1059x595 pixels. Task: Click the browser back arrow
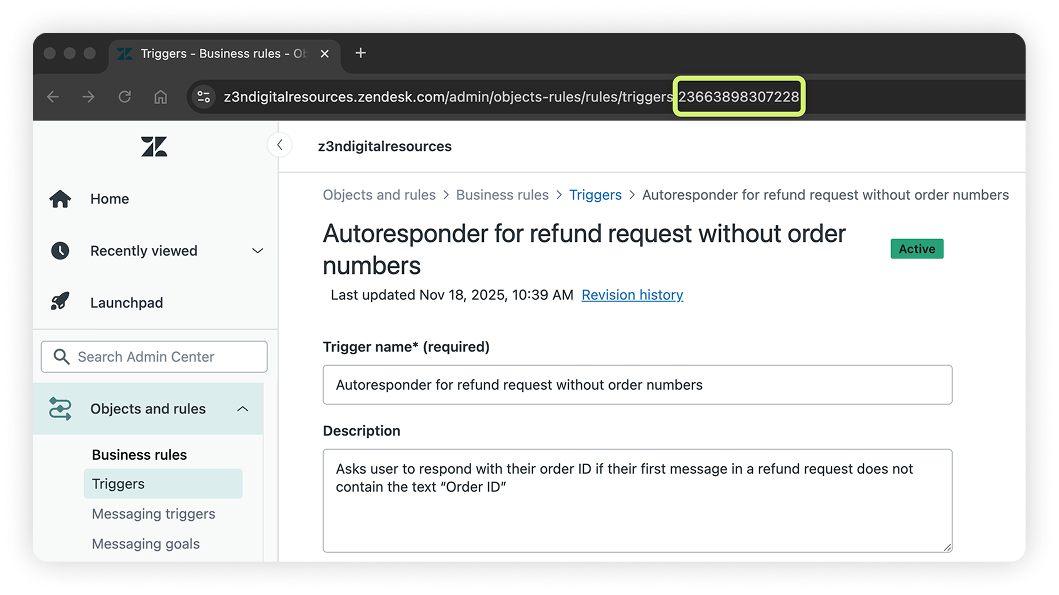[53, 97]
